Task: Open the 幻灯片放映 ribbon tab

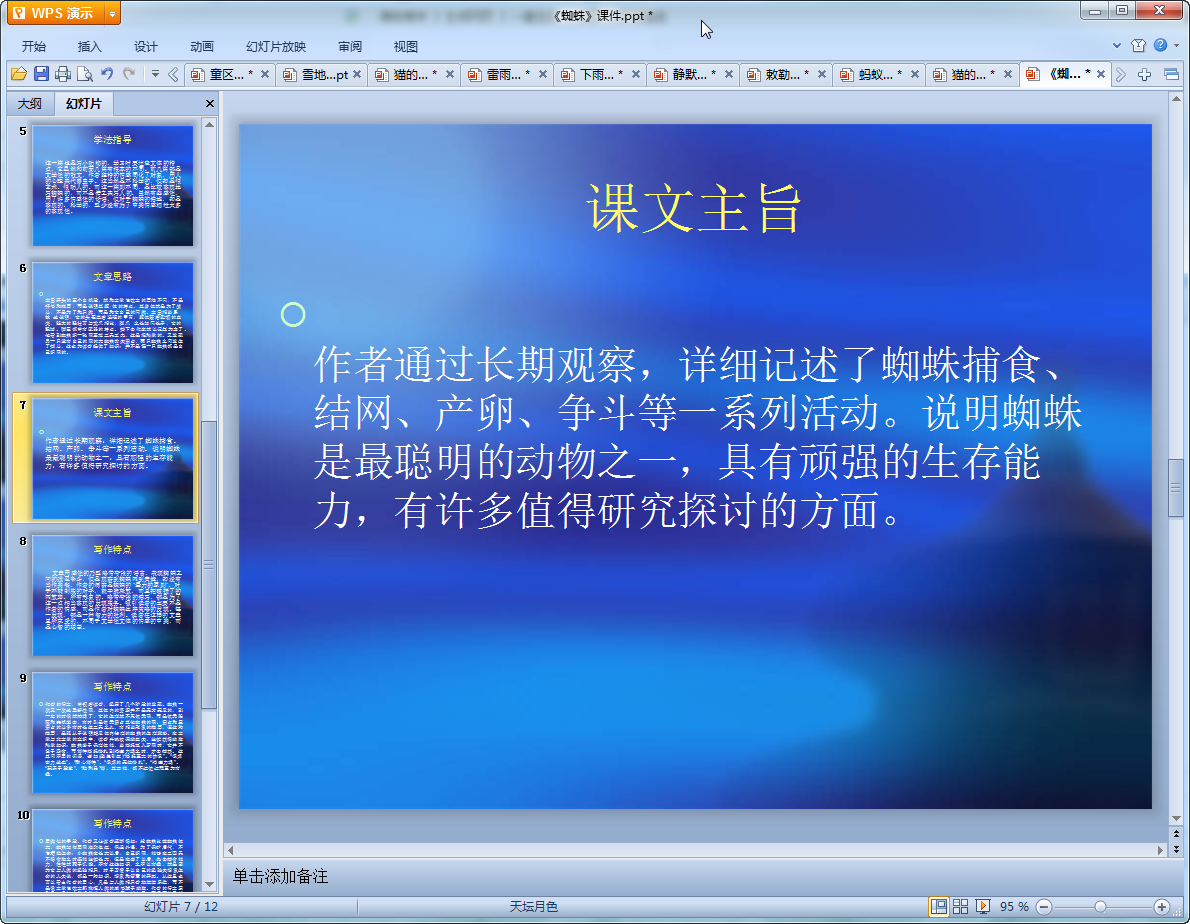Action: tap(276, 46)
